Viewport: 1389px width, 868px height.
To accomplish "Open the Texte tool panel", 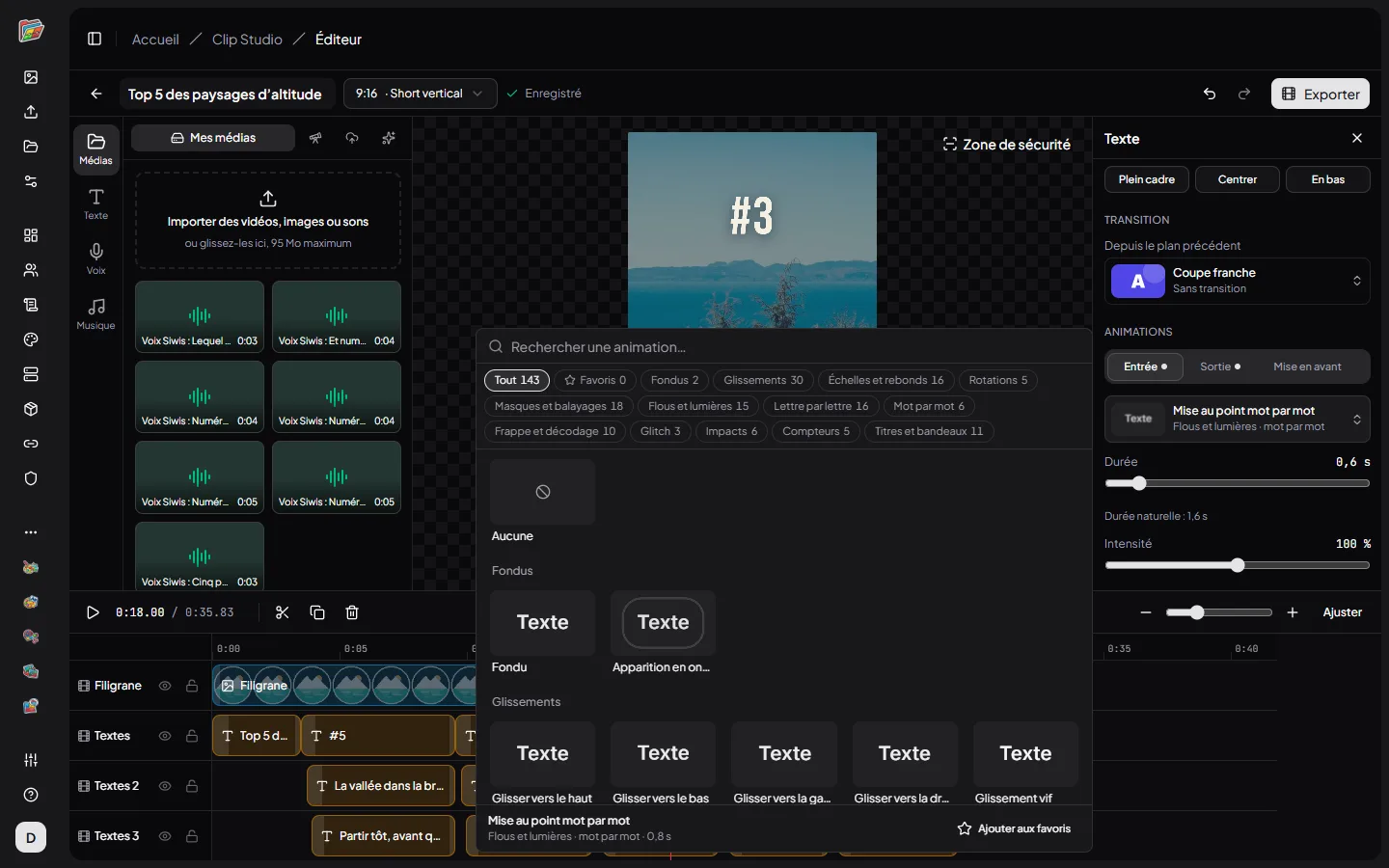I will [96, 204].
